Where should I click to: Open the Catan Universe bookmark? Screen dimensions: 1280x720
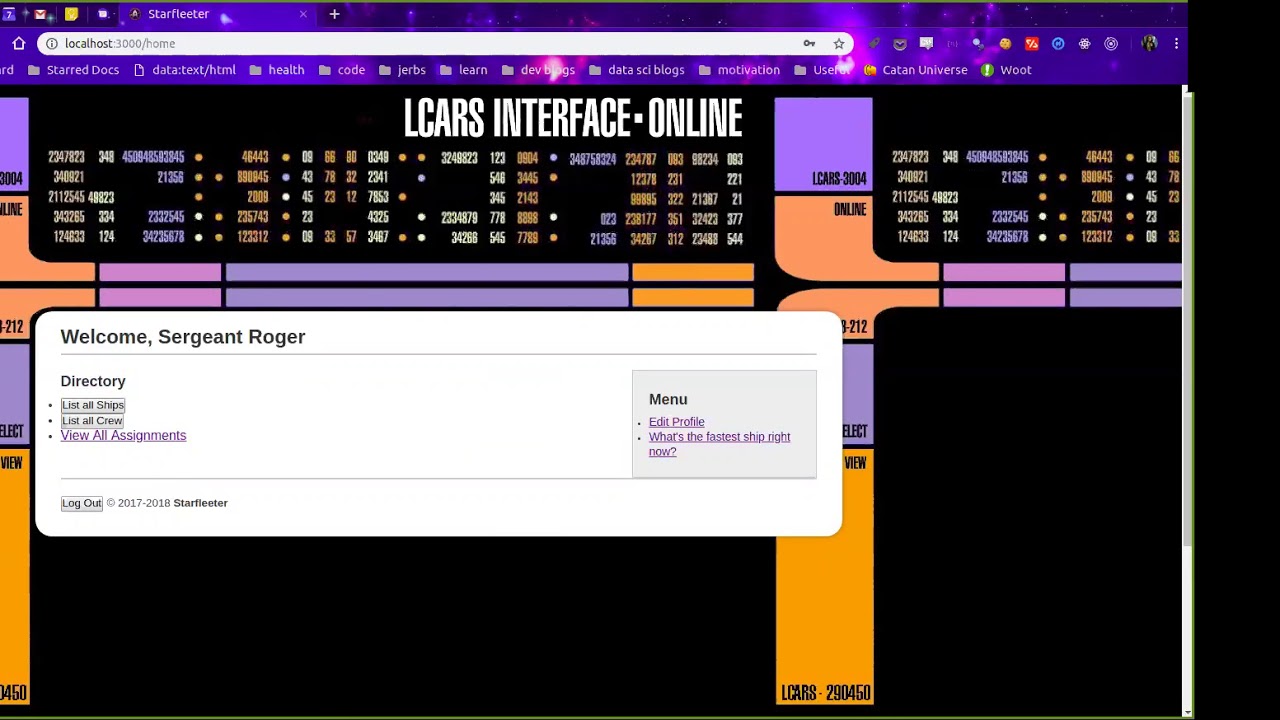[915, 70]
